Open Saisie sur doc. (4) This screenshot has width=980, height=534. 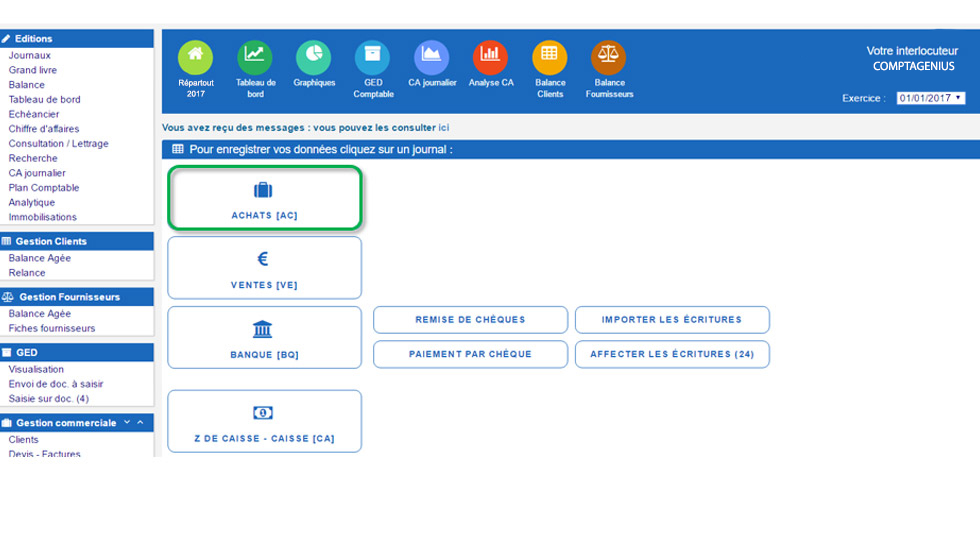[x=49, y=398]
